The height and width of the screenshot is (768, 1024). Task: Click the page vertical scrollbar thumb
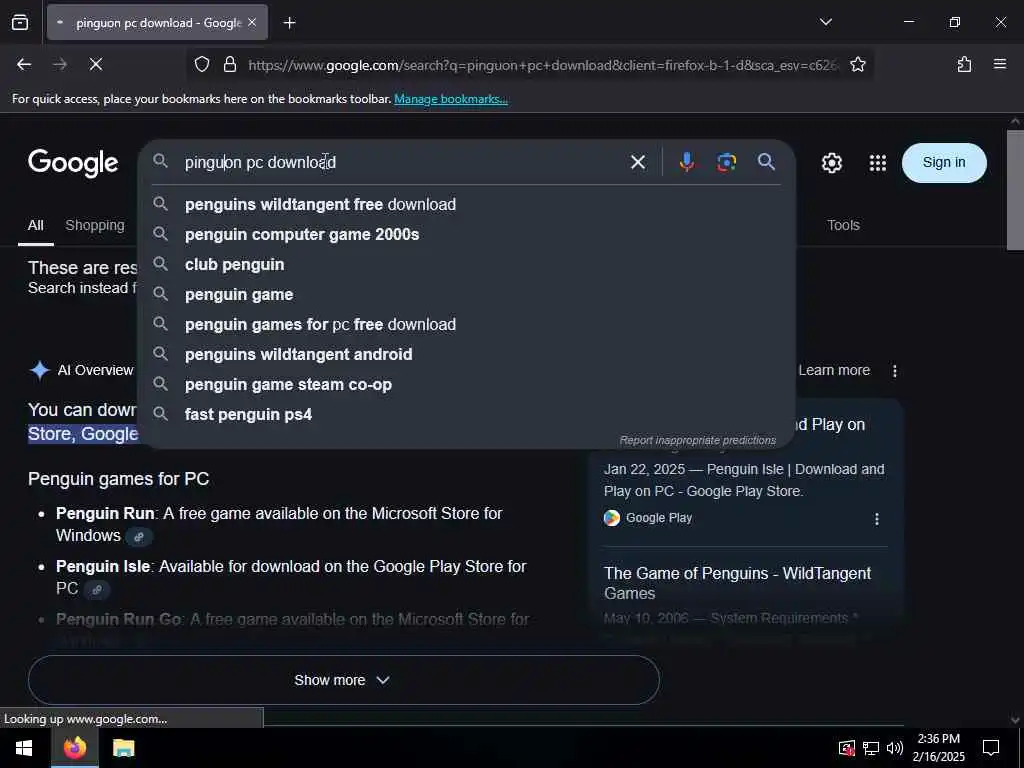click(1015, 189)
